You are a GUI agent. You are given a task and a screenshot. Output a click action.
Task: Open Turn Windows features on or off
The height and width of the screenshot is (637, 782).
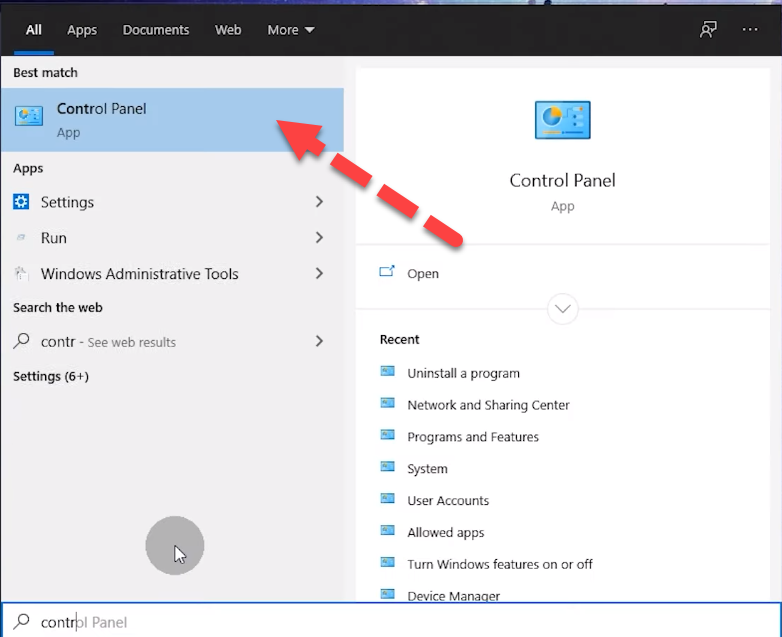[500, 564]
